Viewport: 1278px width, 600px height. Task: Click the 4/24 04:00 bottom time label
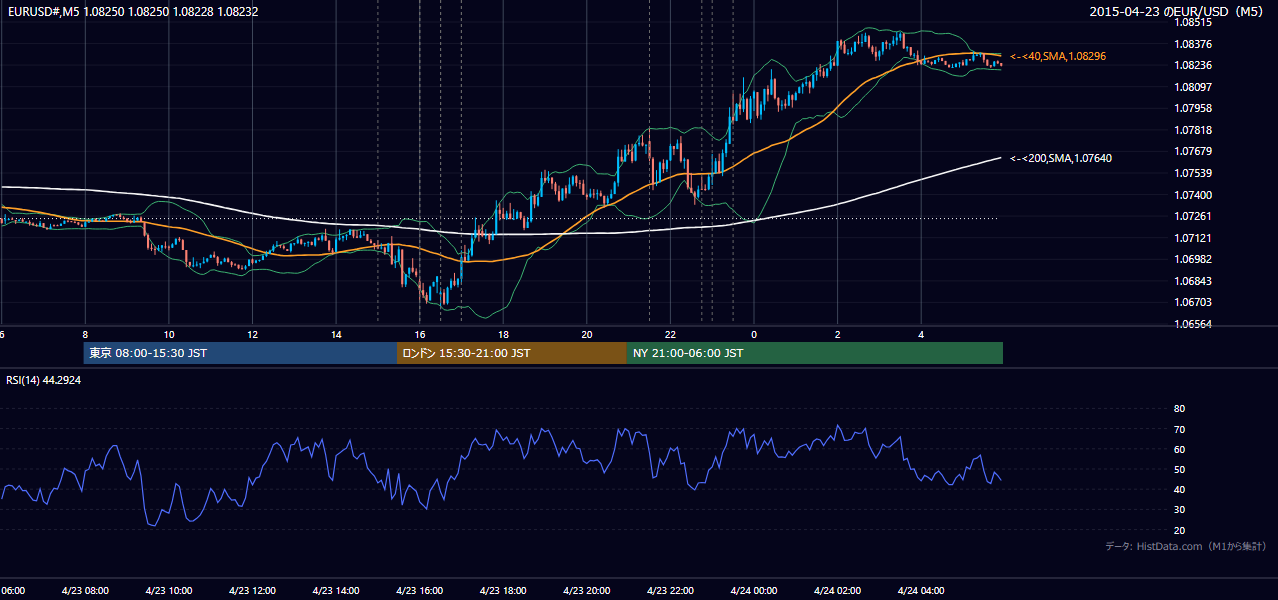(x=921, y=591)
